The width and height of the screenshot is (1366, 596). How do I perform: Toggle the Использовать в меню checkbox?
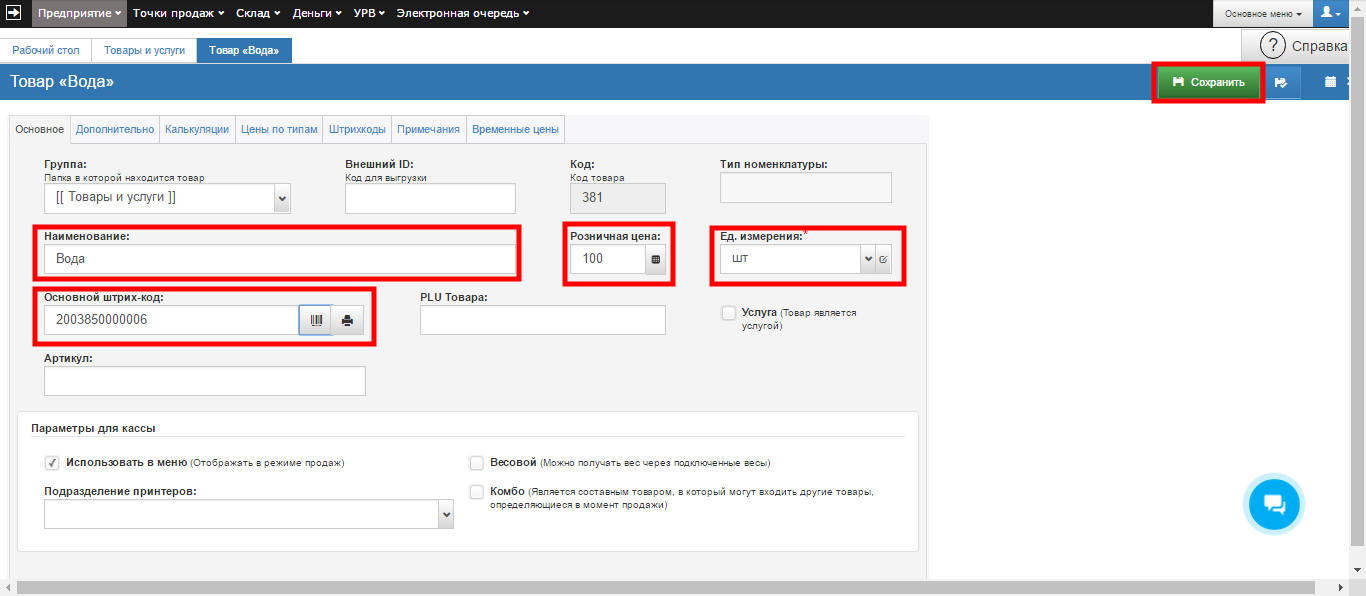[52, 463]
